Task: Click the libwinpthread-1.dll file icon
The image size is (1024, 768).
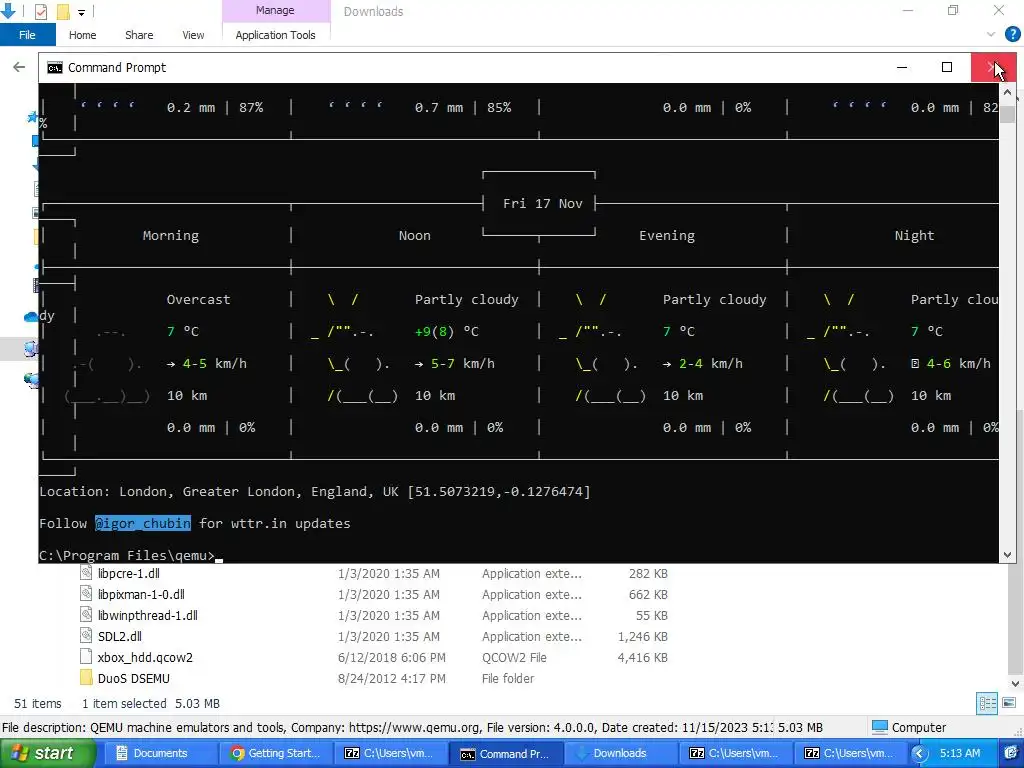Action: [86, 615]
